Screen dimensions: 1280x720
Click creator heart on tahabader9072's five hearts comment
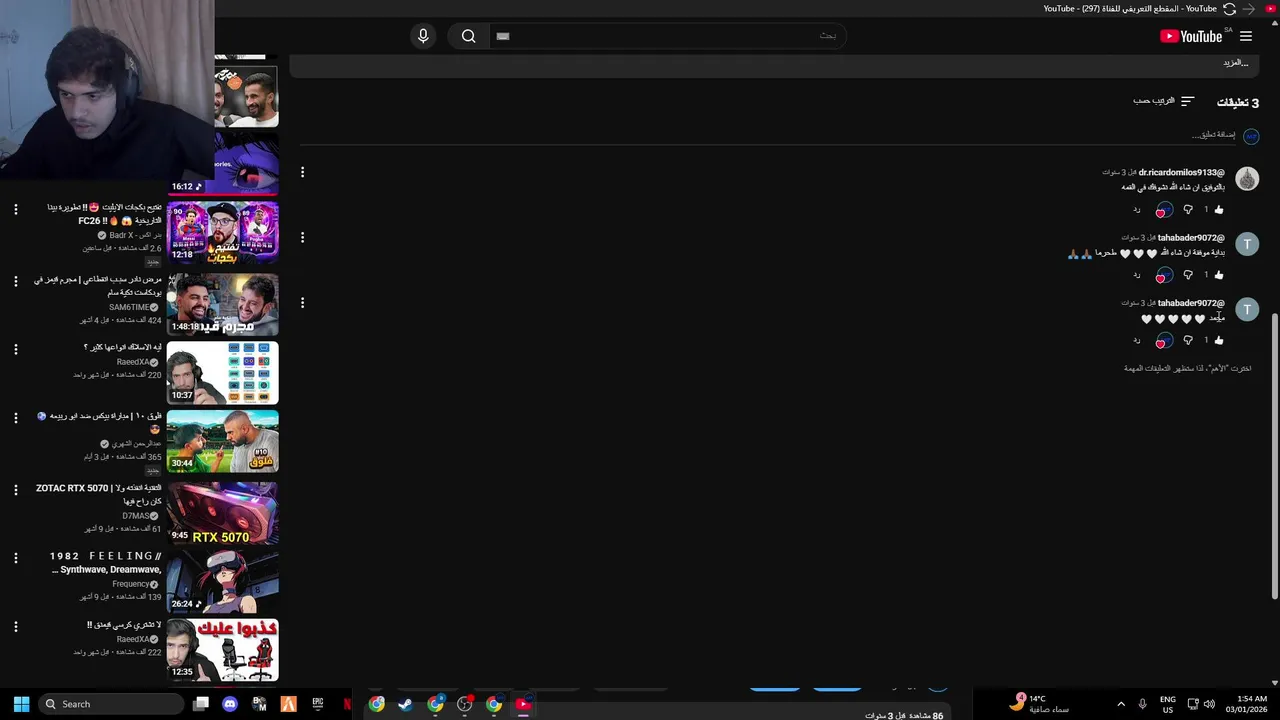[x=1164, y=341]
